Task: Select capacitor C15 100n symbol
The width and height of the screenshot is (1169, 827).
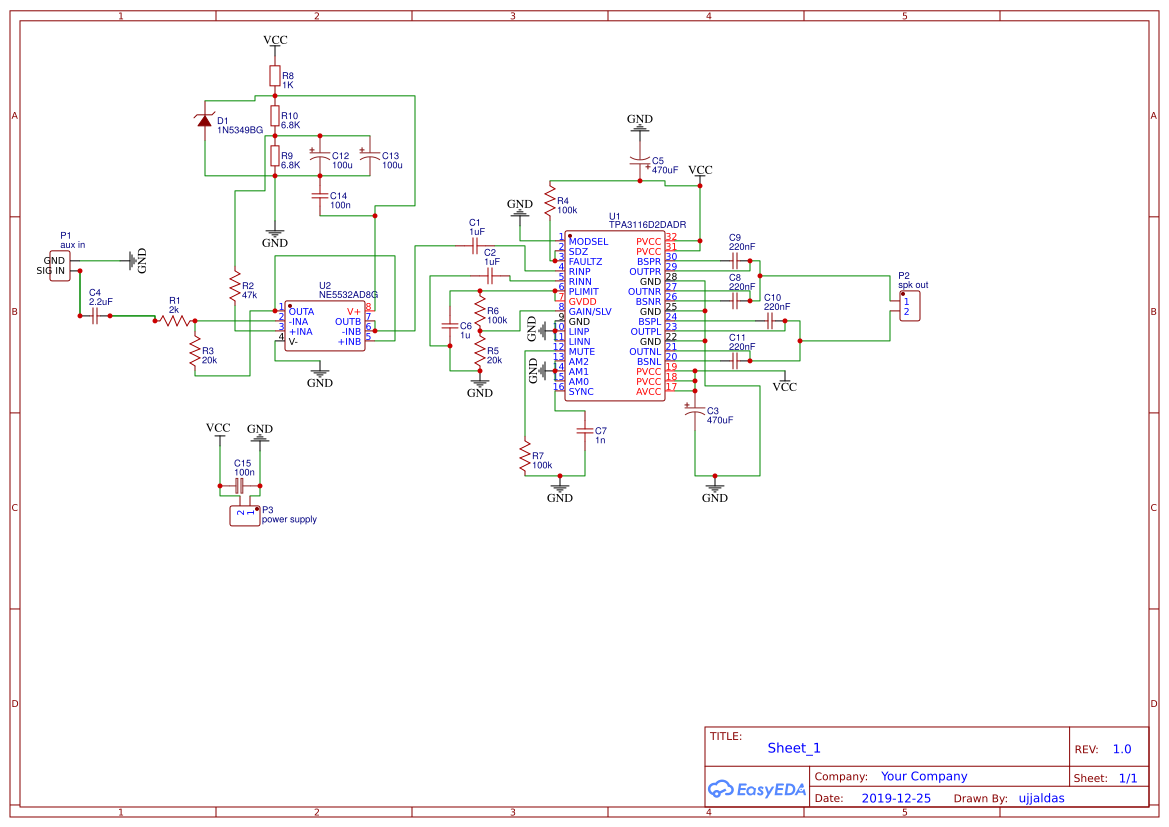Action: pyautogui.click(x=240, y=486)
